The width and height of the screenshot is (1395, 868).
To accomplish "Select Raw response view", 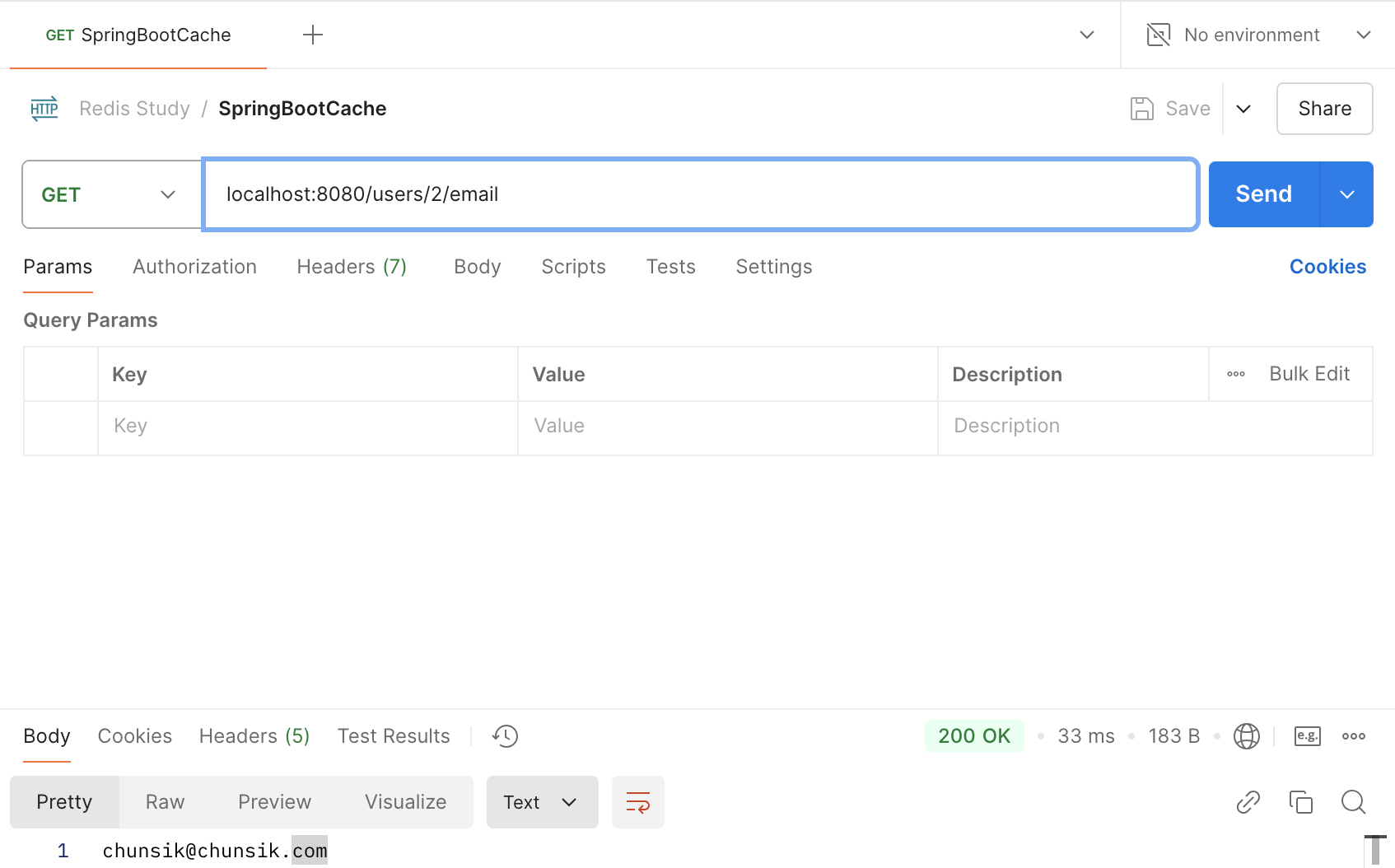I will (165, 802).
